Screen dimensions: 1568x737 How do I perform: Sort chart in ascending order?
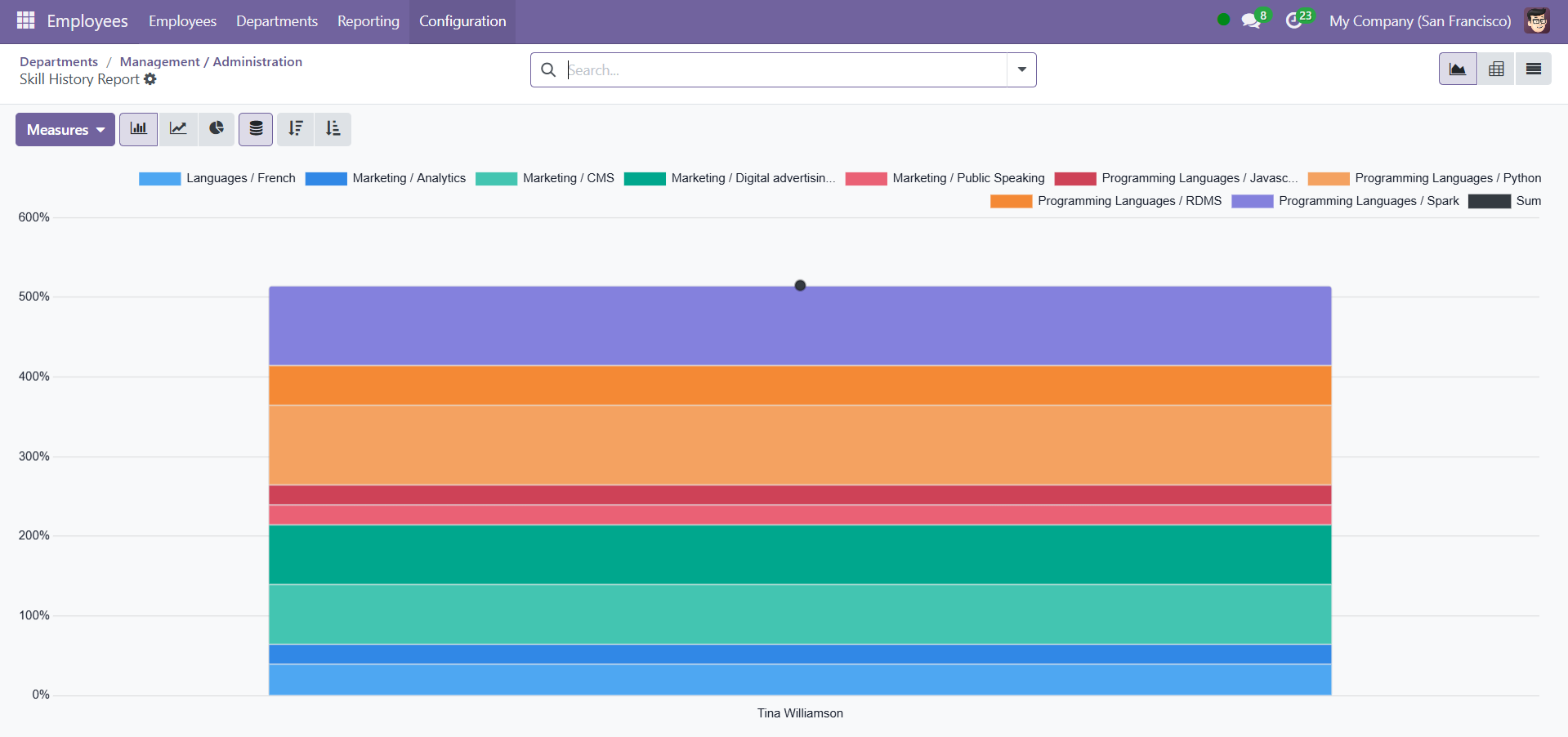tap(333, 129)
